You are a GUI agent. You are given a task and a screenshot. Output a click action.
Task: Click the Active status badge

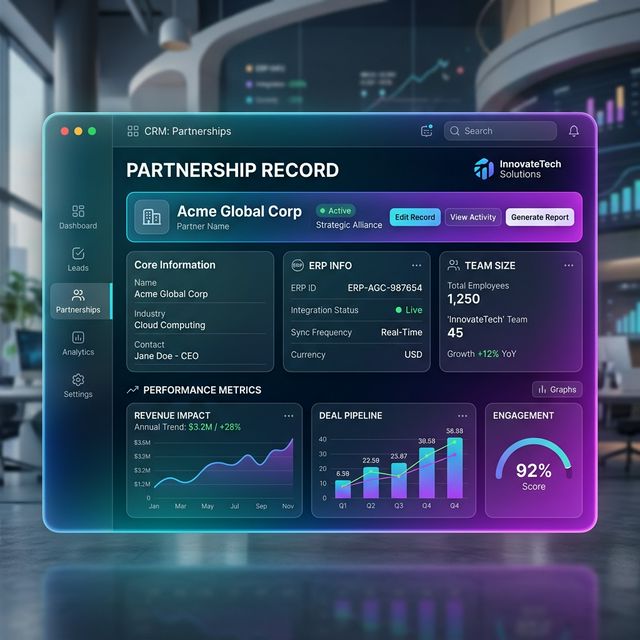coord(336,211)
